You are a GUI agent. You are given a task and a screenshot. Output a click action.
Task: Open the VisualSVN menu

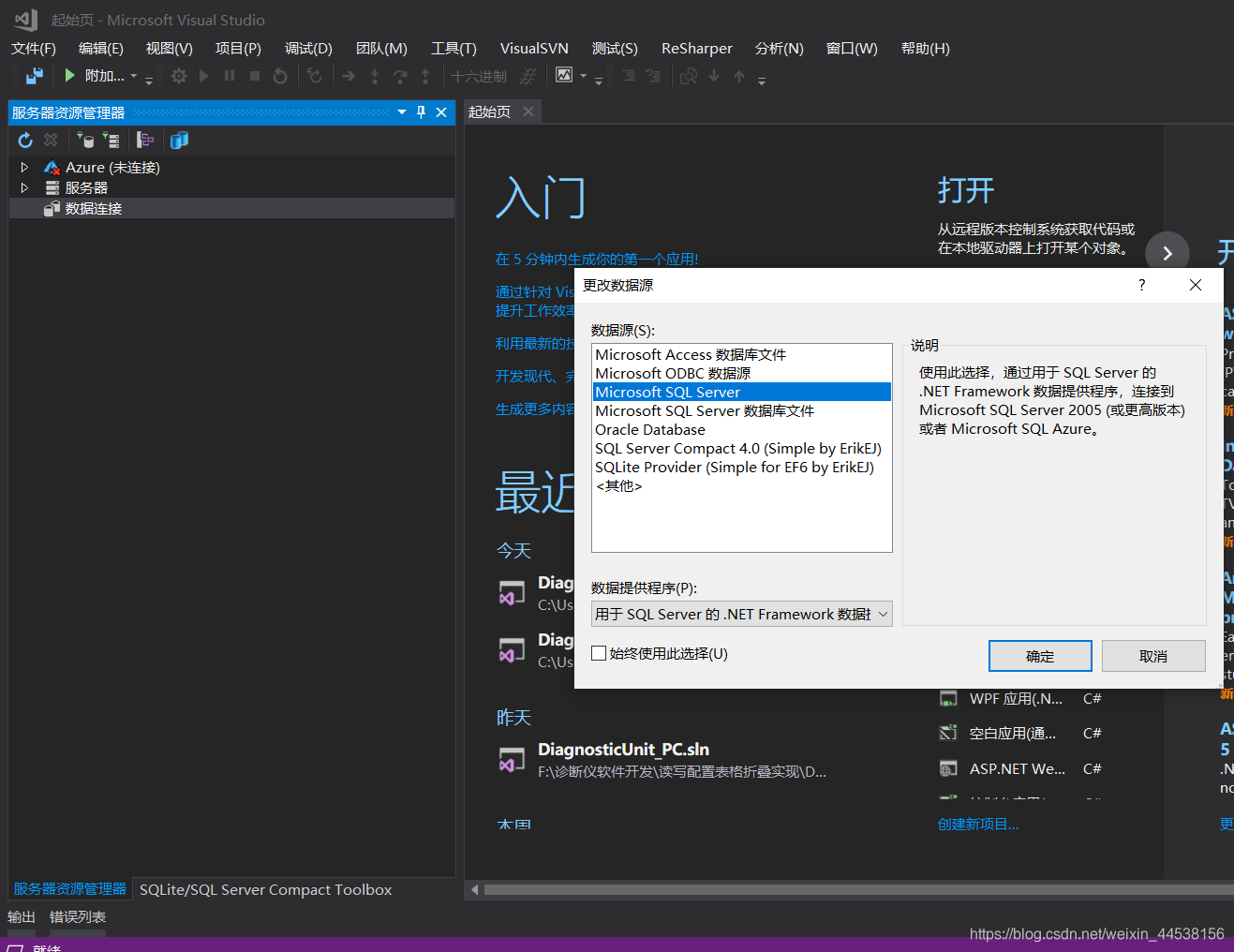(534, 49)
